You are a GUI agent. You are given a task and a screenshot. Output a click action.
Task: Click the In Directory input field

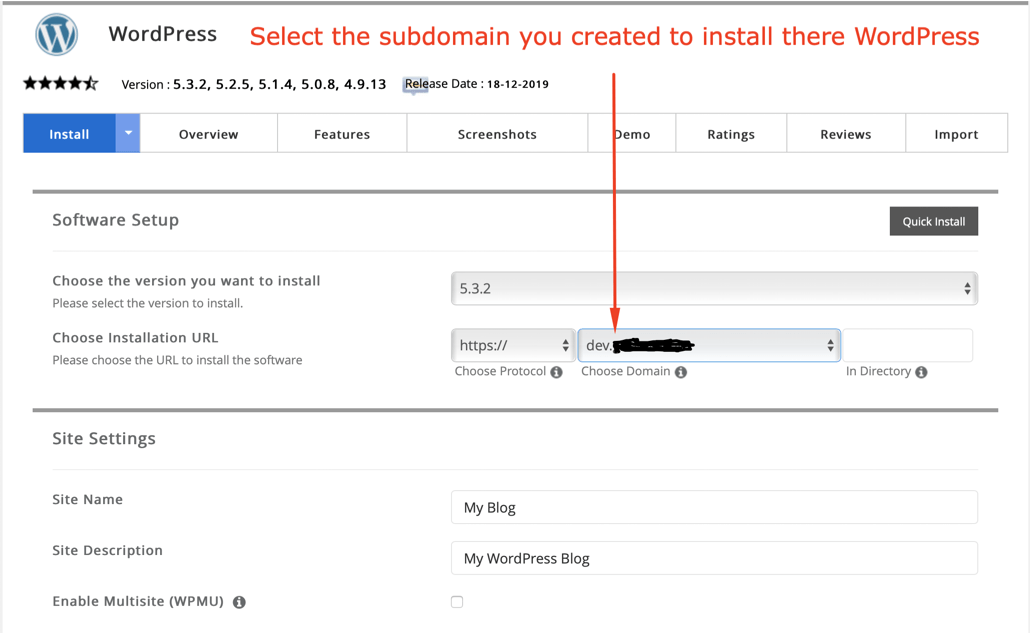point(907,345)
